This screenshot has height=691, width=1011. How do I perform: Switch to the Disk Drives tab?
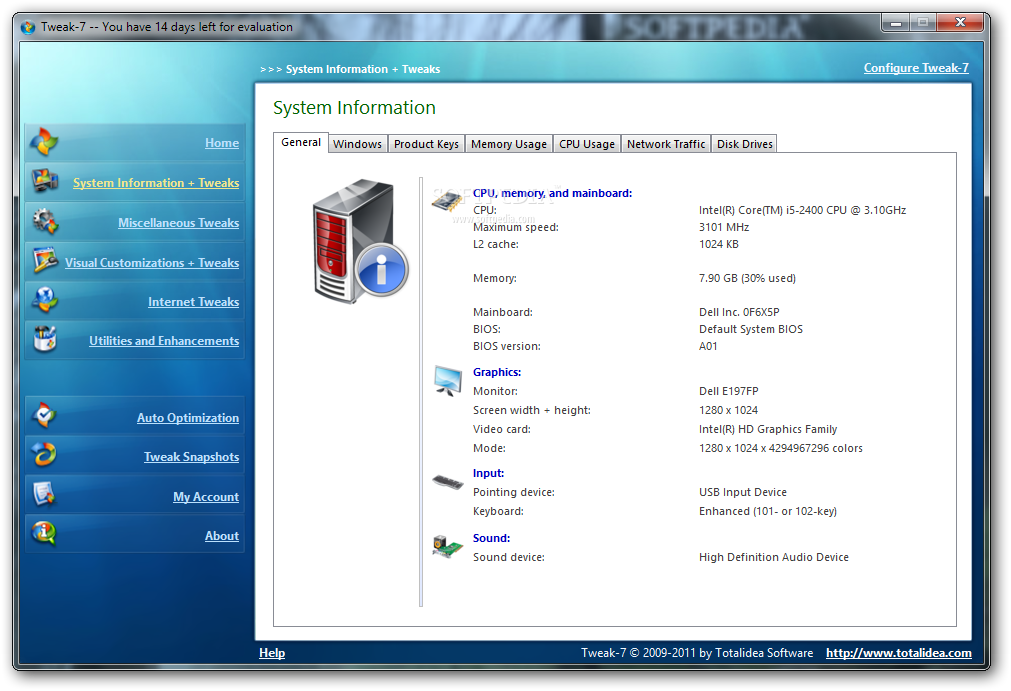coord(745,144)
